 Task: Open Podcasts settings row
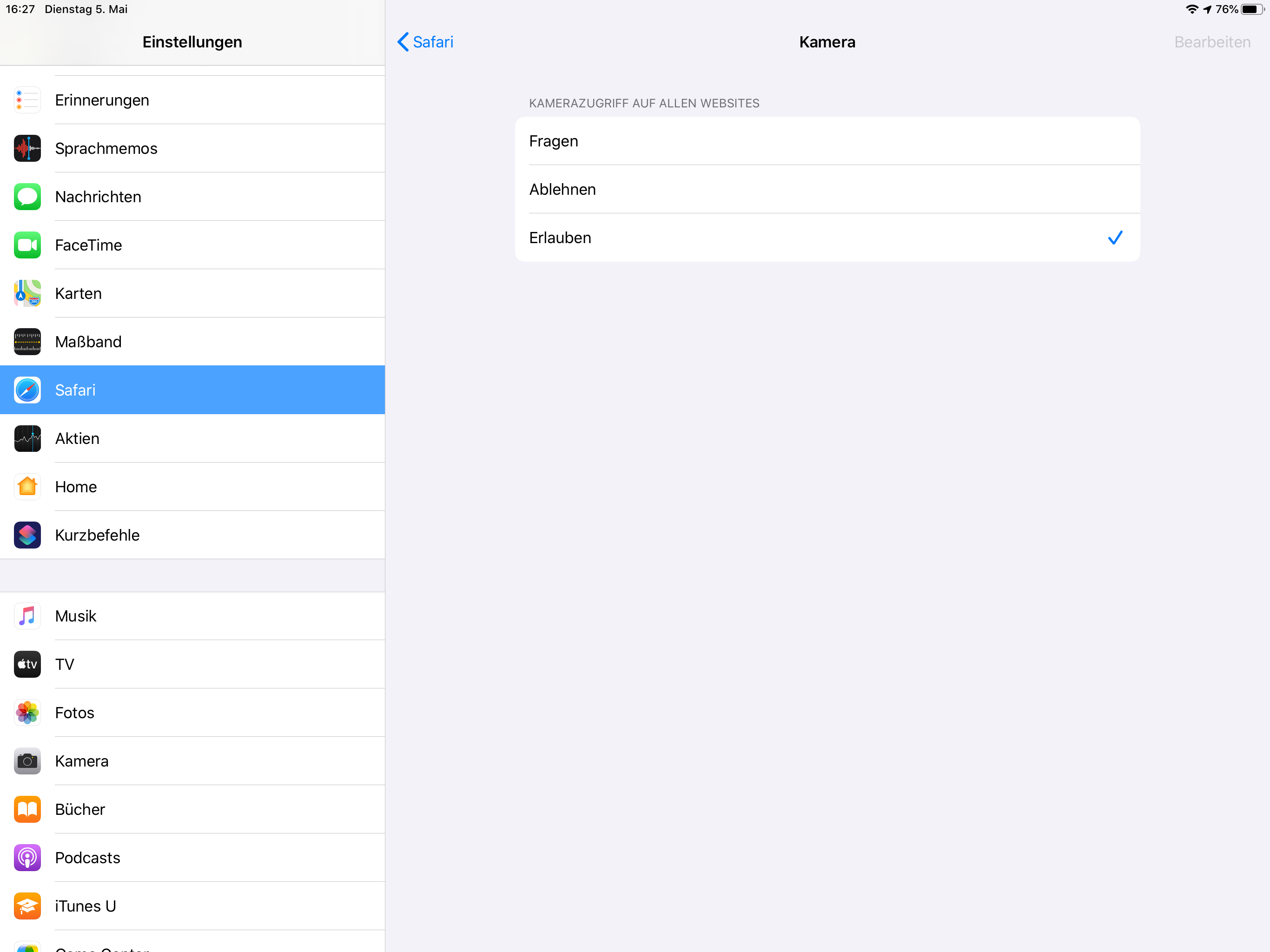(x=192, y=858)
